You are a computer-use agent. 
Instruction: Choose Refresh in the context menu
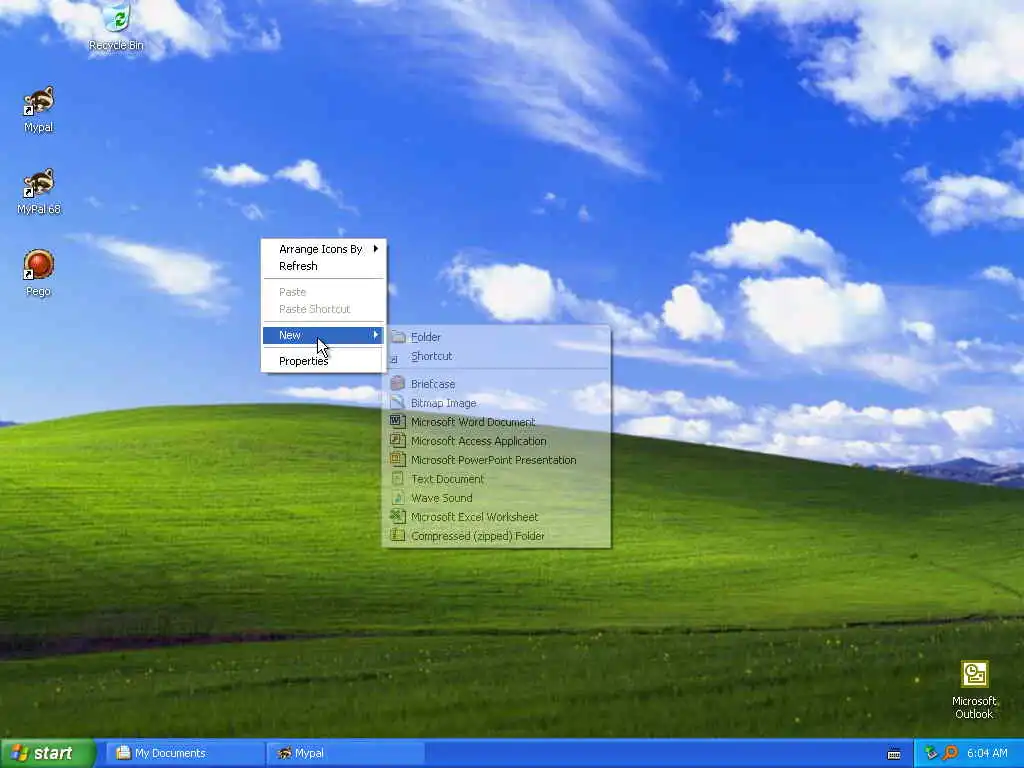[323, 266]
